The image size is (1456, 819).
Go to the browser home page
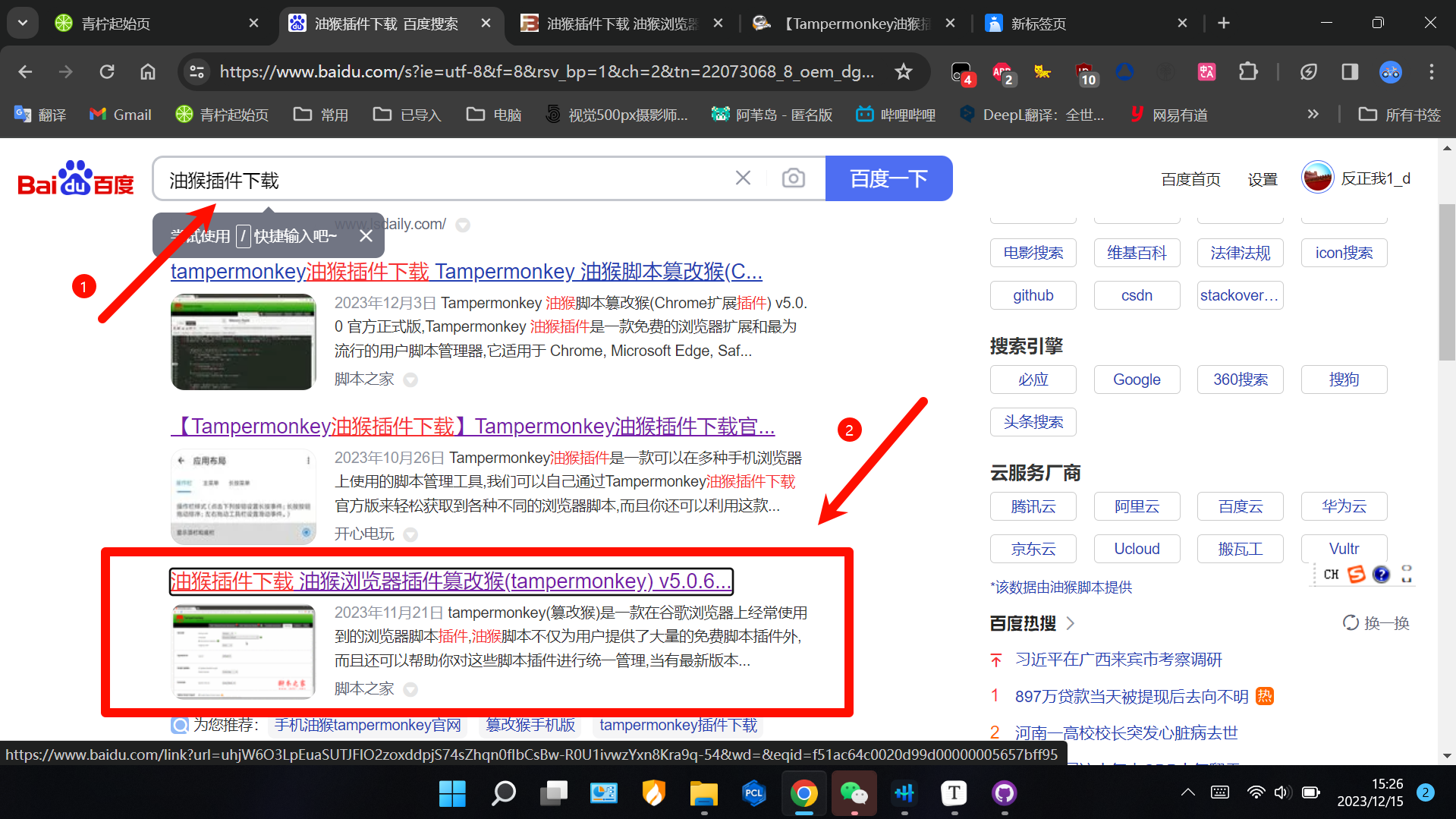click(148, 72)
